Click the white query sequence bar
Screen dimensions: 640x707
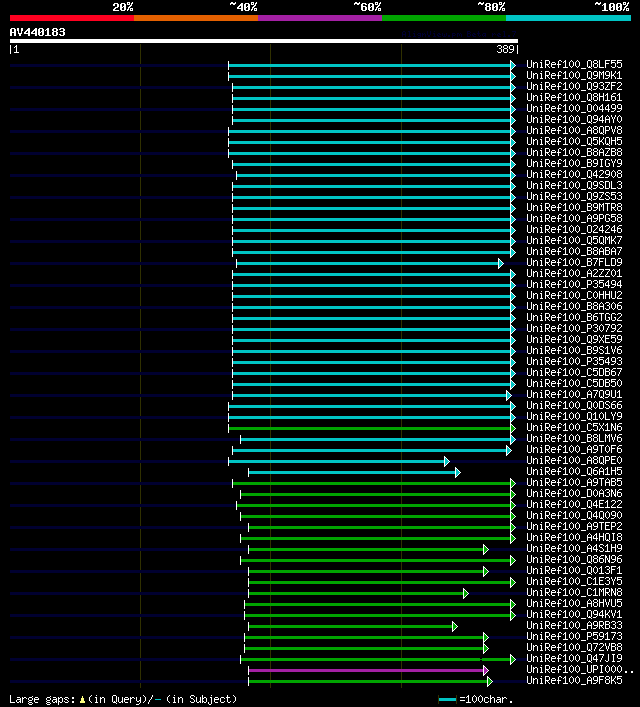click(264, 41)
